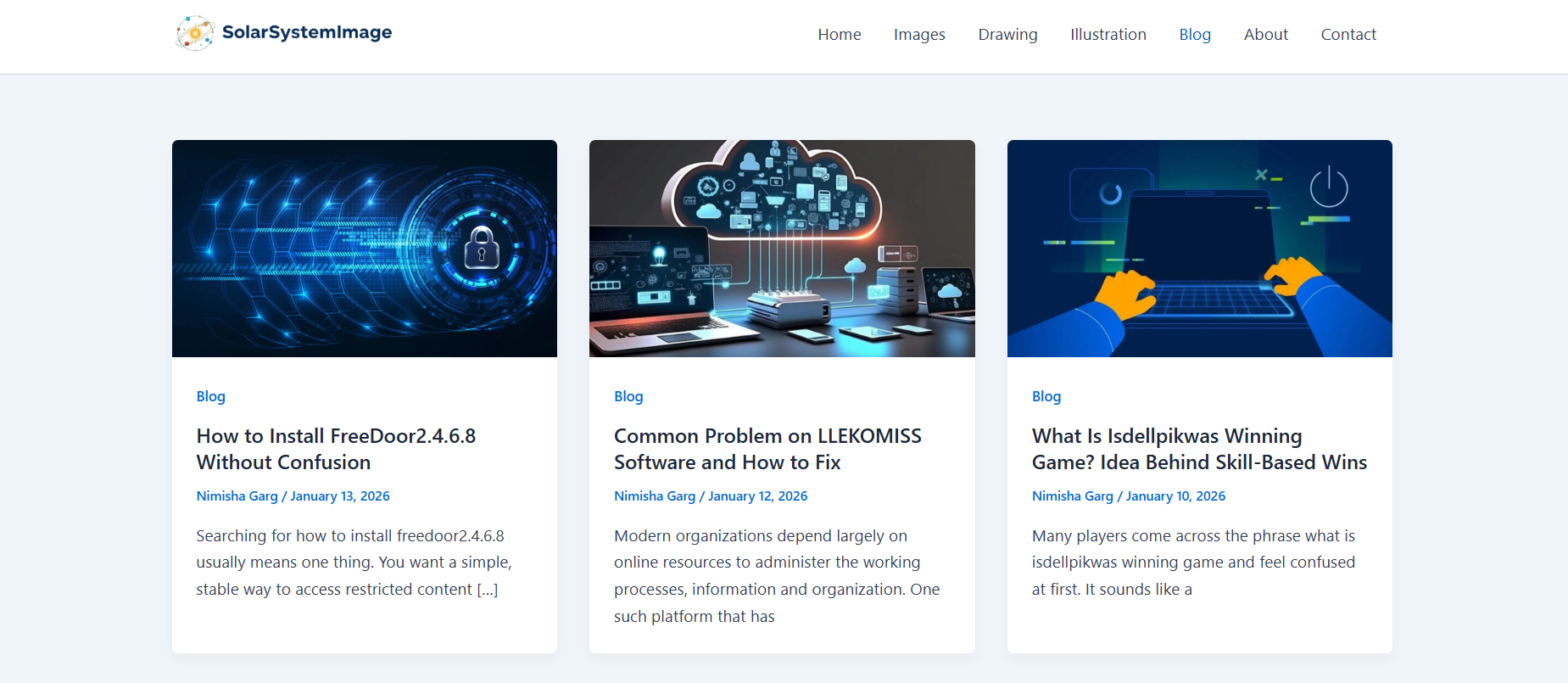Image resolution: width=1568 pixels, height=683 pixels.
Task: Open the blue padlock security thumbnail
Action: pyautogui.click(x=364, y=249)
